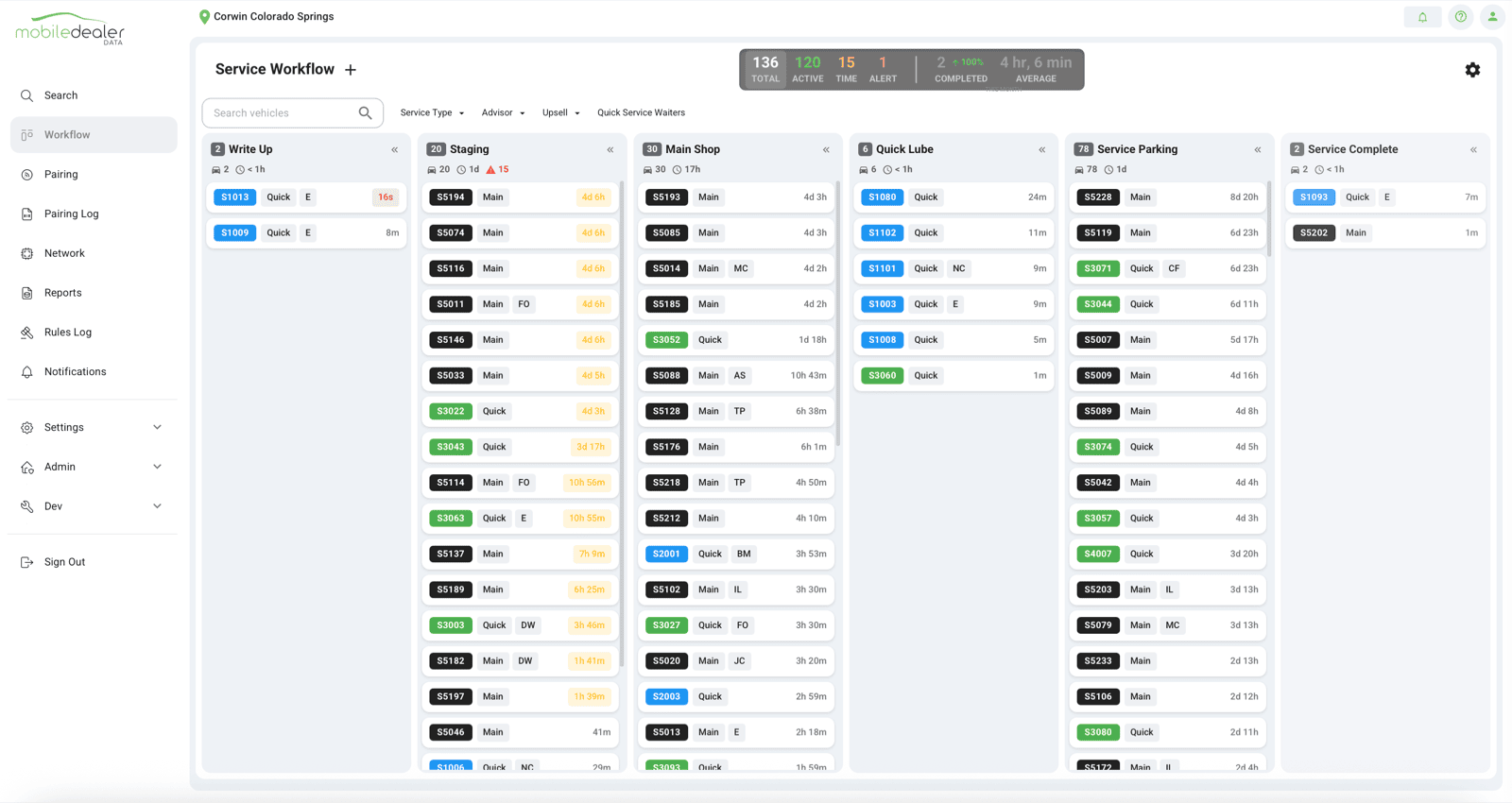Click the Service Parking column scrollbar
This screenshot has height=803, width=1512.
click(1269, 219)
